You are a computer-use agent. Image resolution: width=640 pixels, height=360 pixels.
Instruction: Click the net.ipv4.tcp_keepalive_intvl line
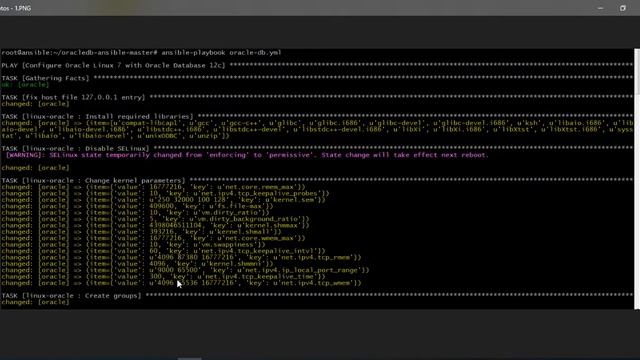pos(163,251)
